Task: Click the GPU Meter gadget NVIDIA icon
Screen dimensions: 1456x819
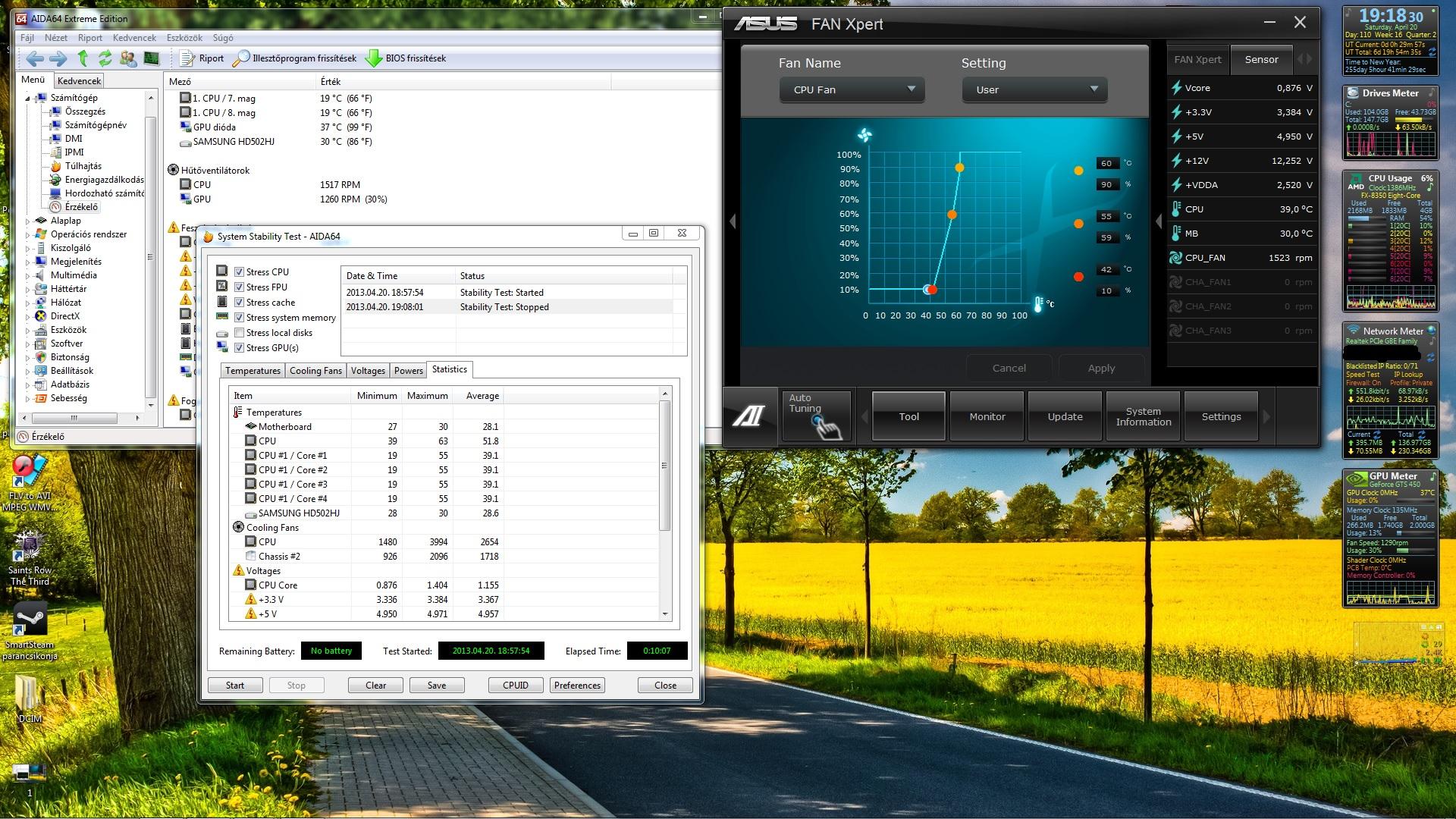Action: click(x=1356, y=479)
